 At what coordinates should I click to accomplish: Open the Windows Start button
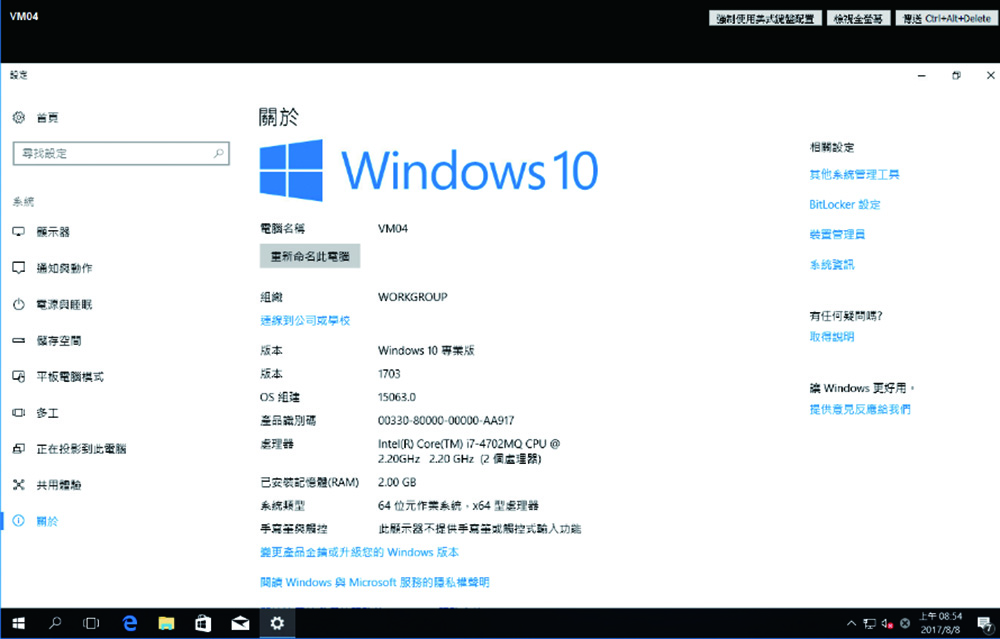point(18,623)
